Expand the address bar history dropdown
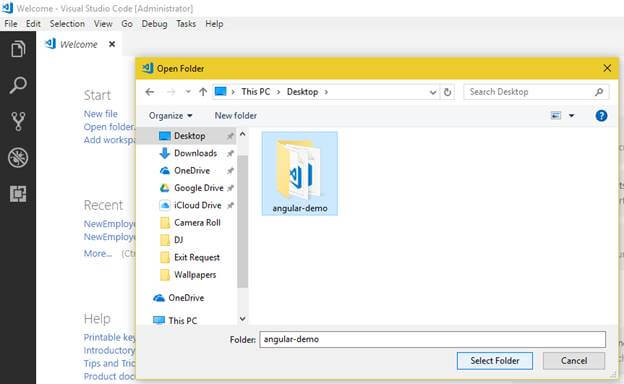Screen dimensions: 624x384 [433, 92]
